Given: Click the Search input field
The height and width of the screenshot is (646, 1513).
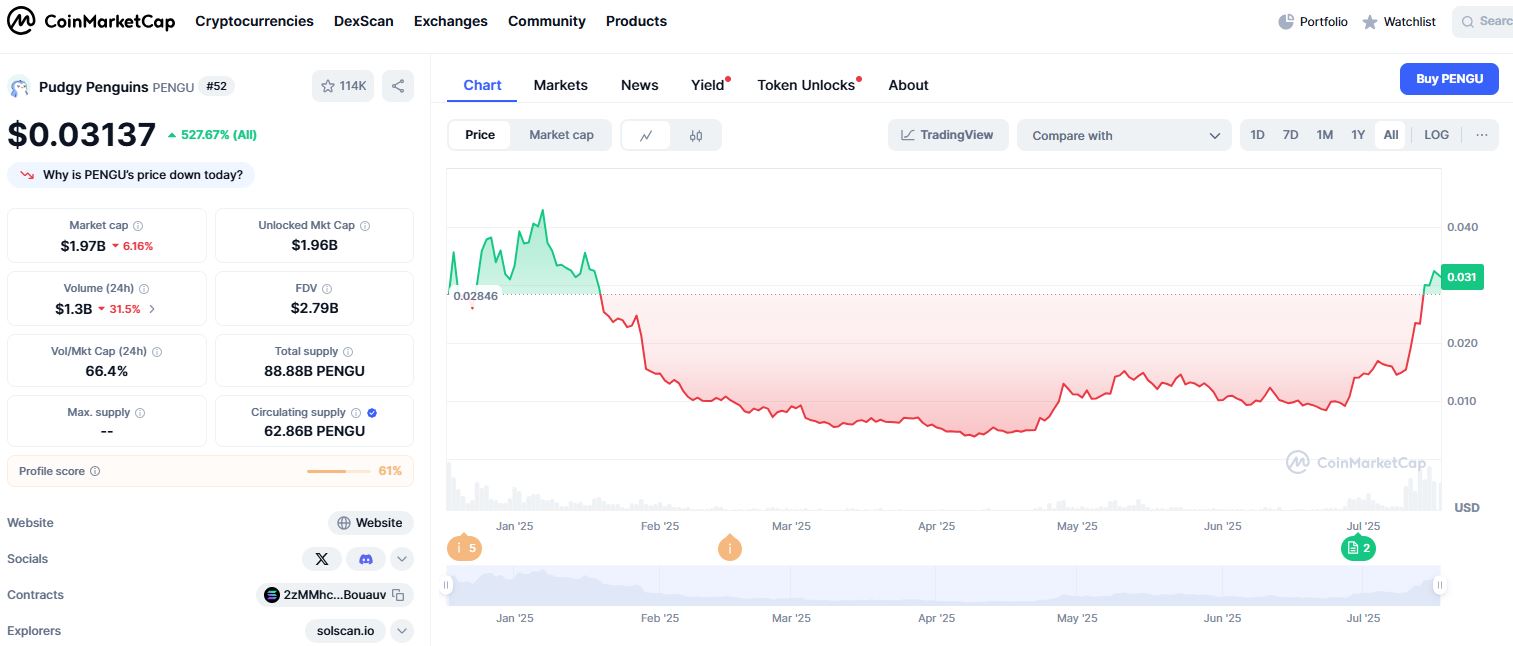Looking at the screenshot, I should click(x=1483, y=21).
